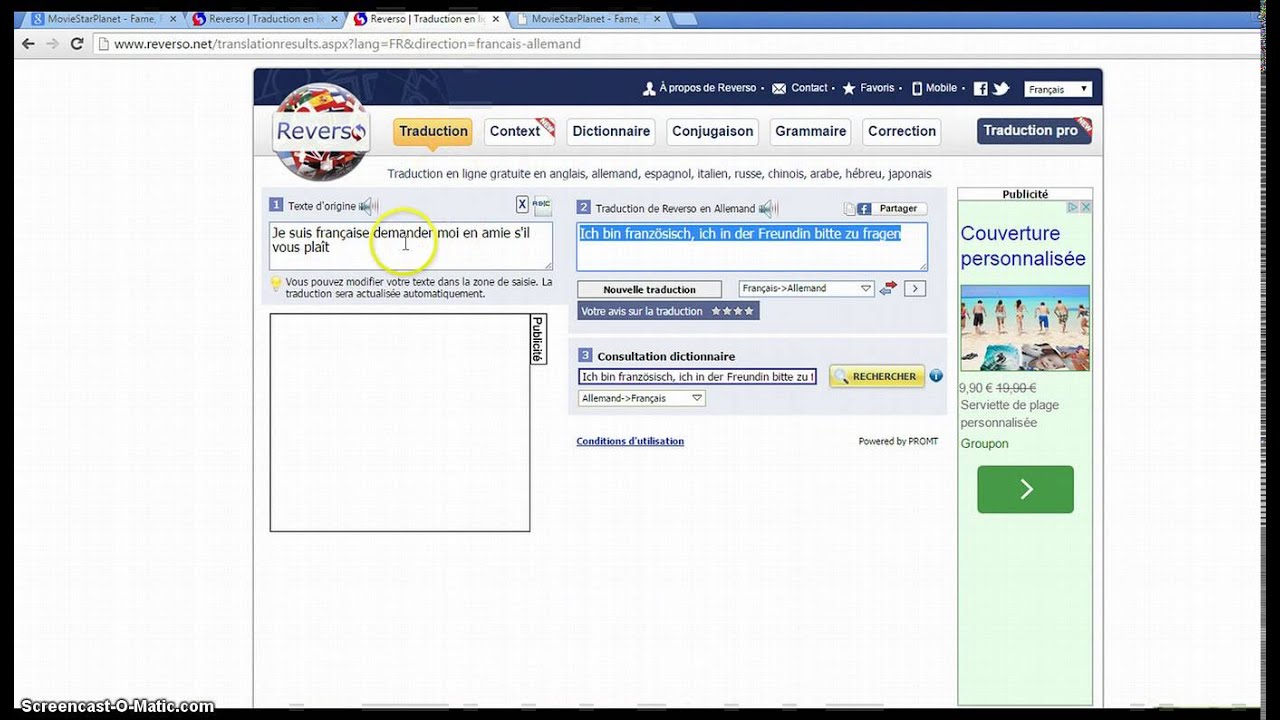Close the active Reverso tab
Viewport: 1280px width, 720px height.
pyautogui.click(x=495, y=19)
